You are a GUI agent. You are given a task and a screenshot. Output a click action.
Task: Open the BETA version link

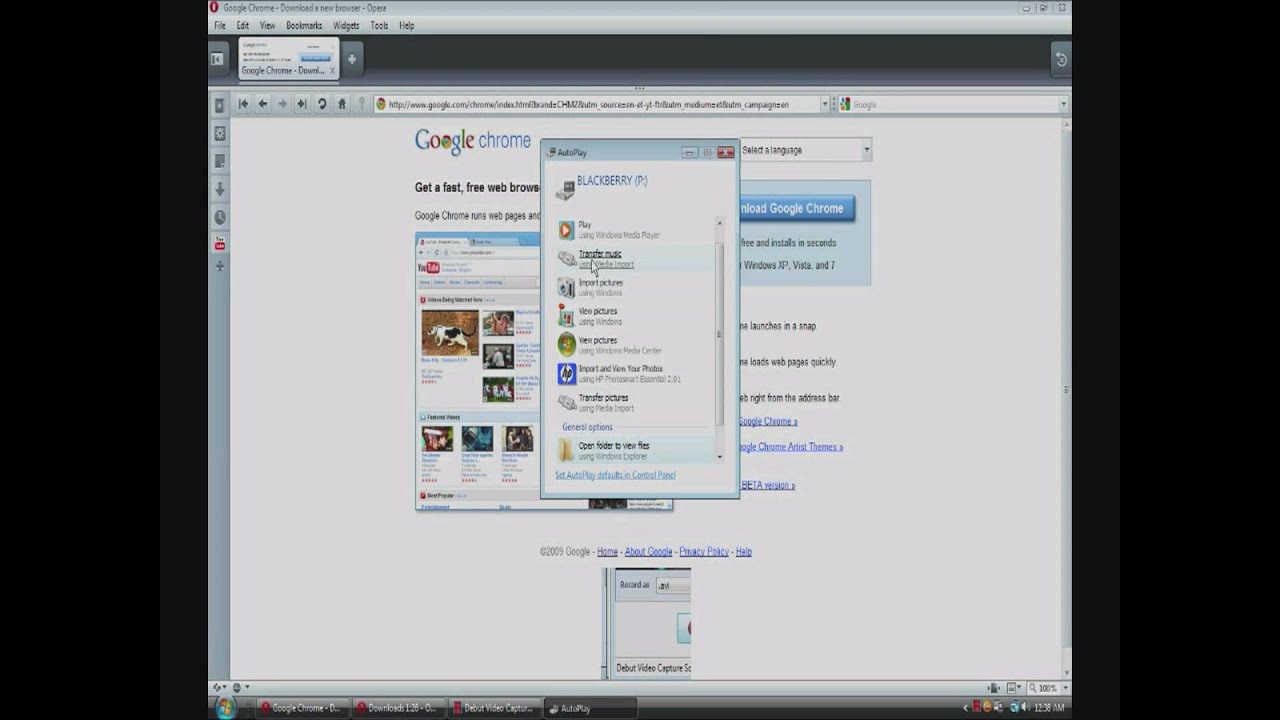tap(767, 485)
